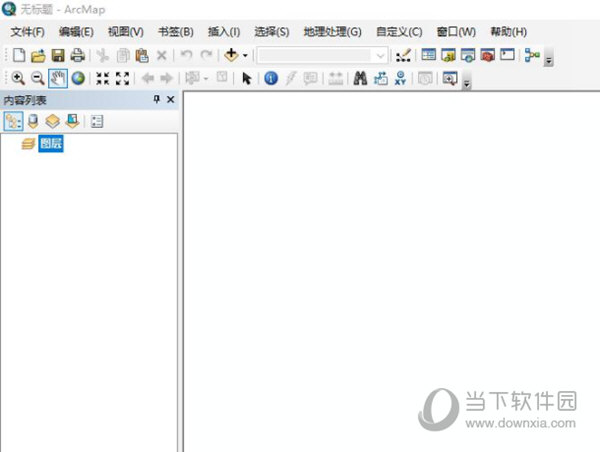Create a new map document
This screenshot has height=452, width=600.
19,55
